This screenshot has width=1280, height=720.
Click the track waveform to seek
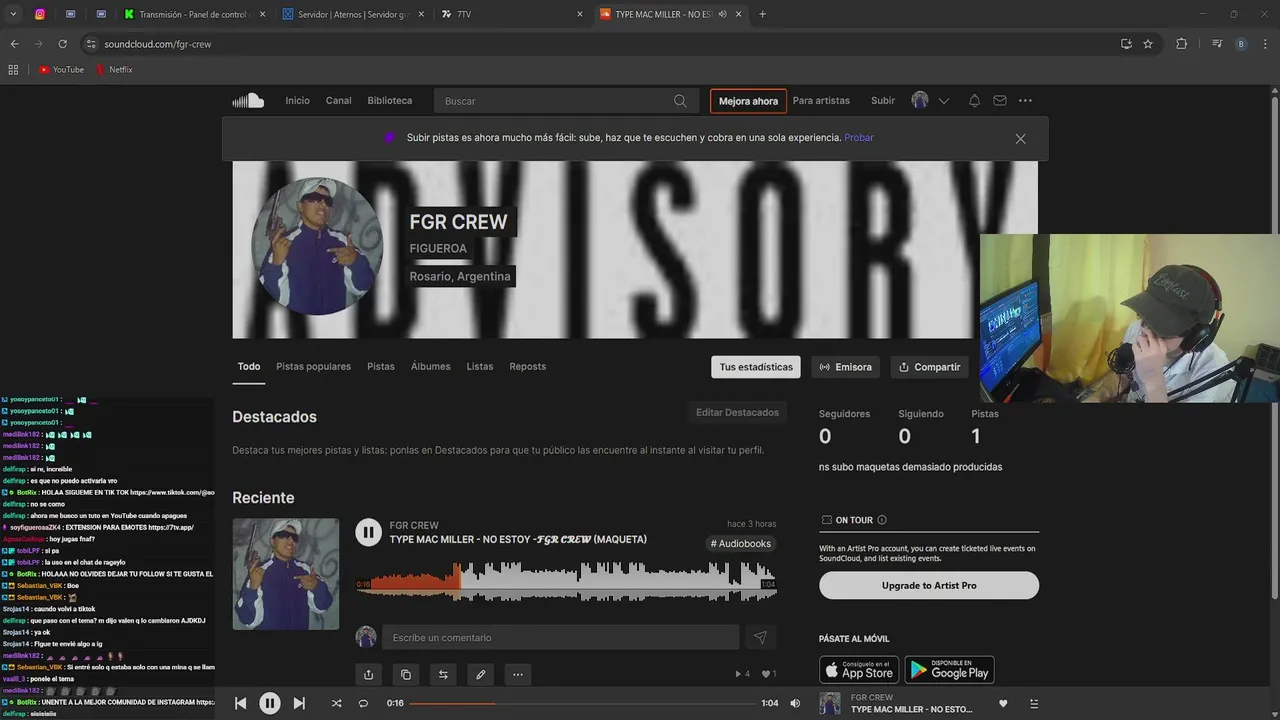click(566, 582)
